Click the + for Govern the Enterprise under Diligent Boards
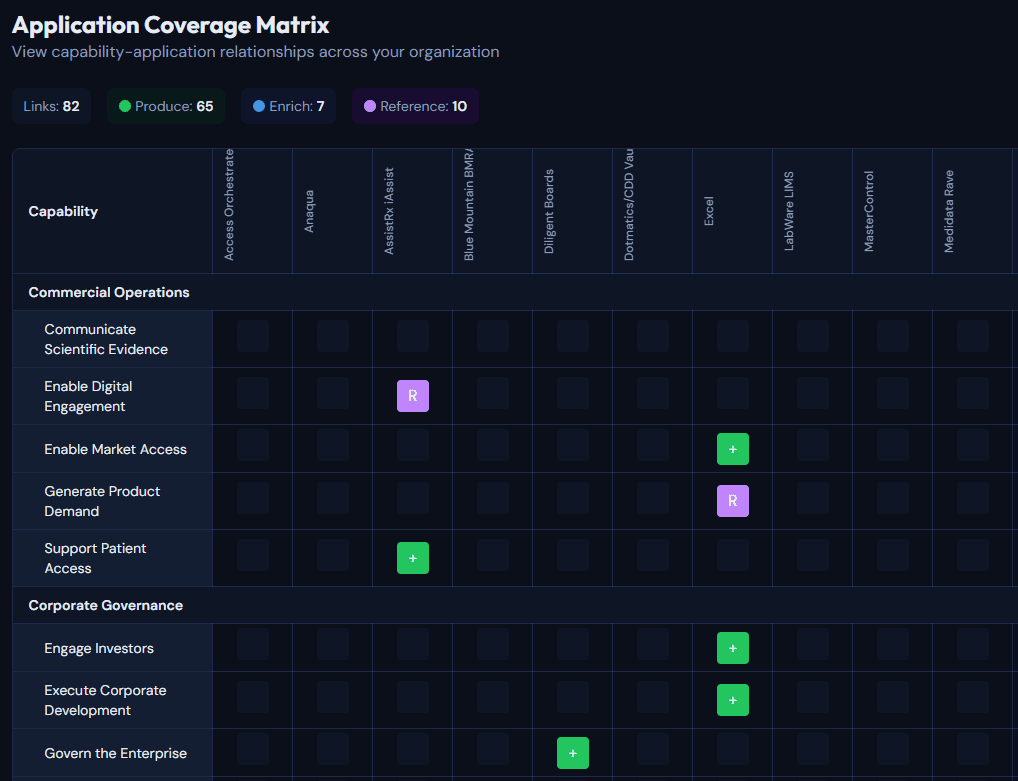The image size is (1018, 781). [x=573, y=753]
